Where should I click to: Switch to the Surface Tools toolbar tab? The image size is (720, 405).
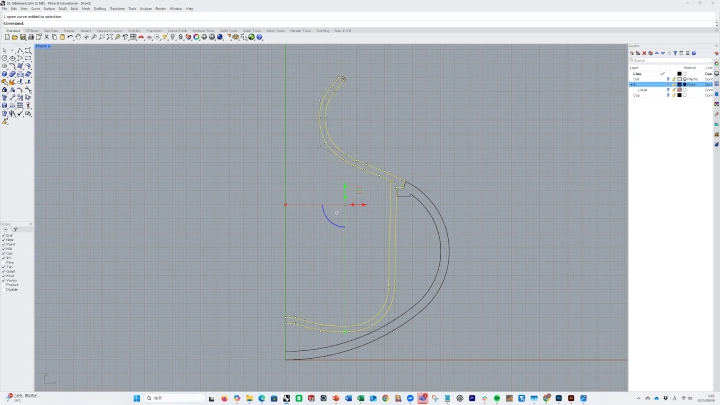coord(203,31)
